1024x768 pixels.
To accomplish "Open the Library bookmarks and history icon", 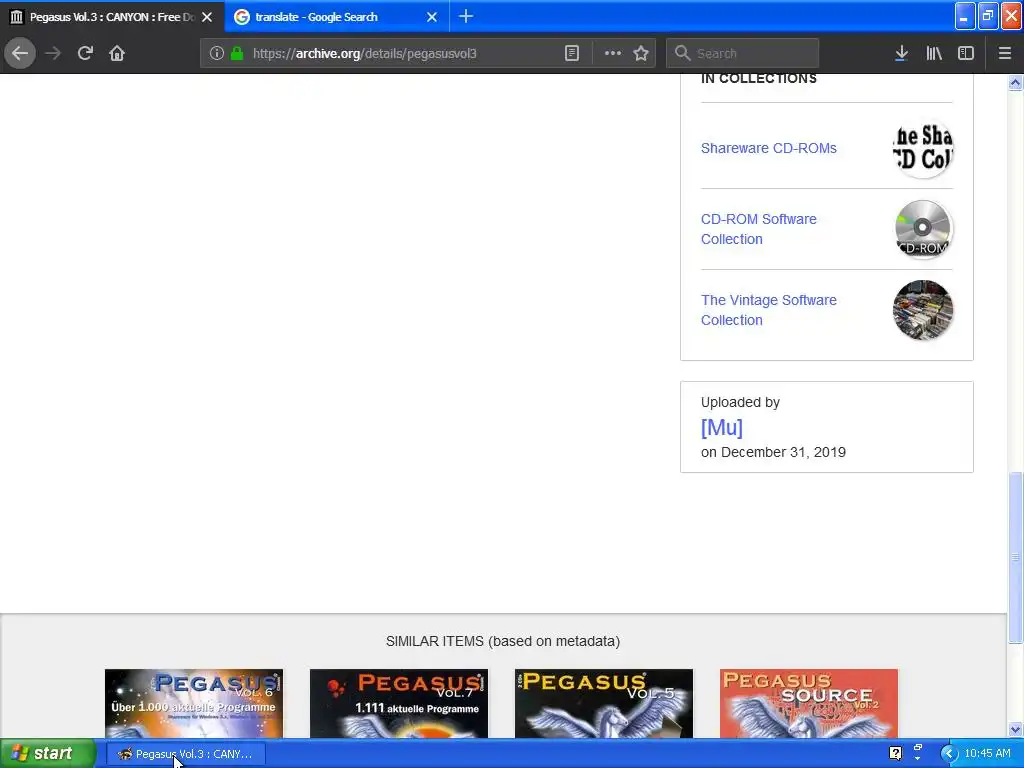I will pyautogui.click(x=934, y=53).
